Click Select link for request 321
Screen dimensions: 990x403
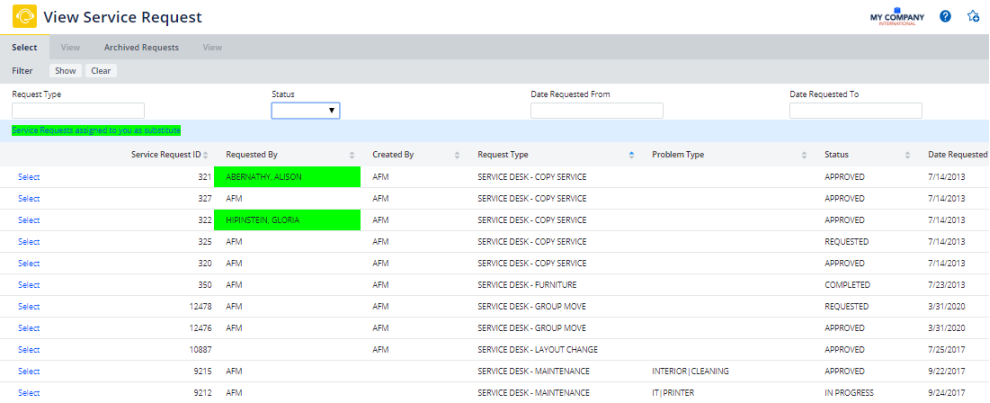pos(29,177)
